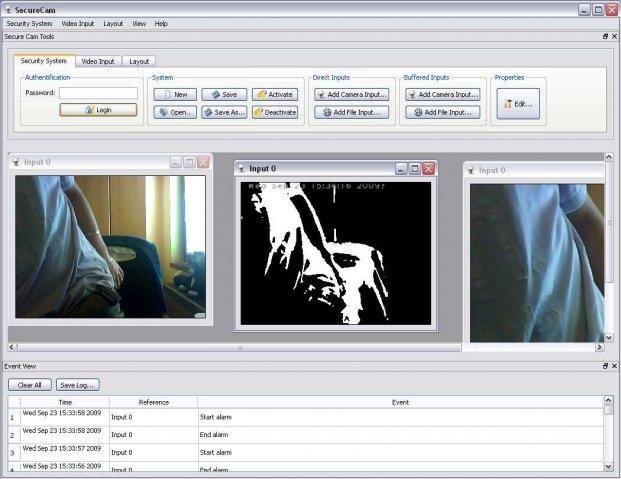Switch to the Layout tab

[139, 61]
